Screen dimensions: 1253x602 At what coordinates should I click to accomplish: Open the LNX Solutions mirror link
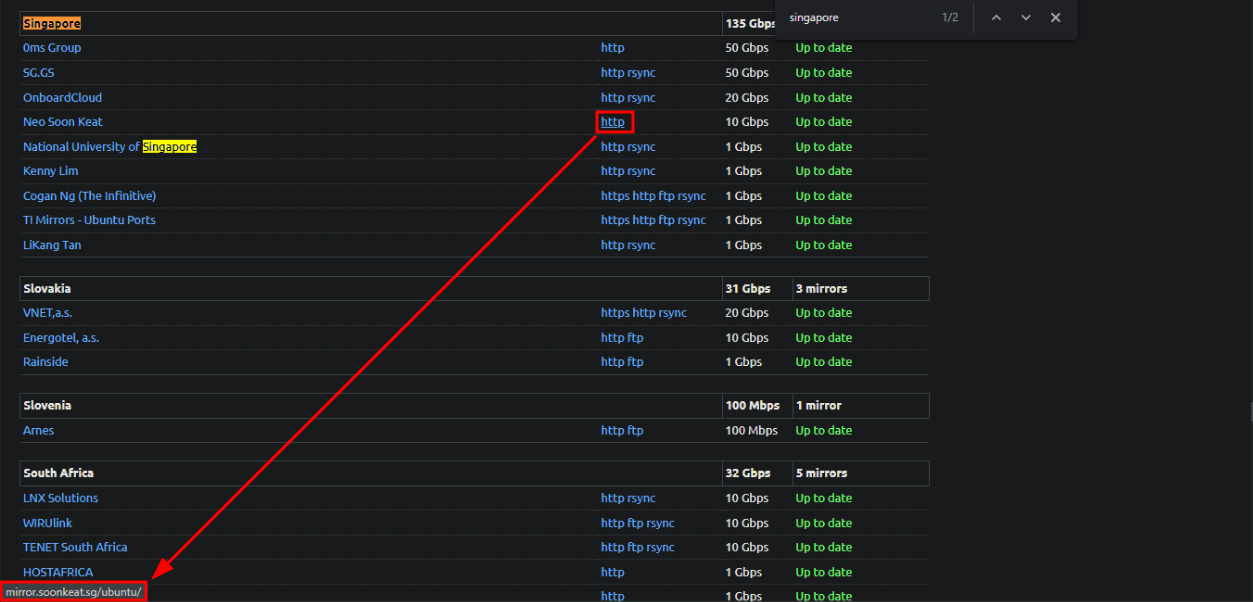60,498
